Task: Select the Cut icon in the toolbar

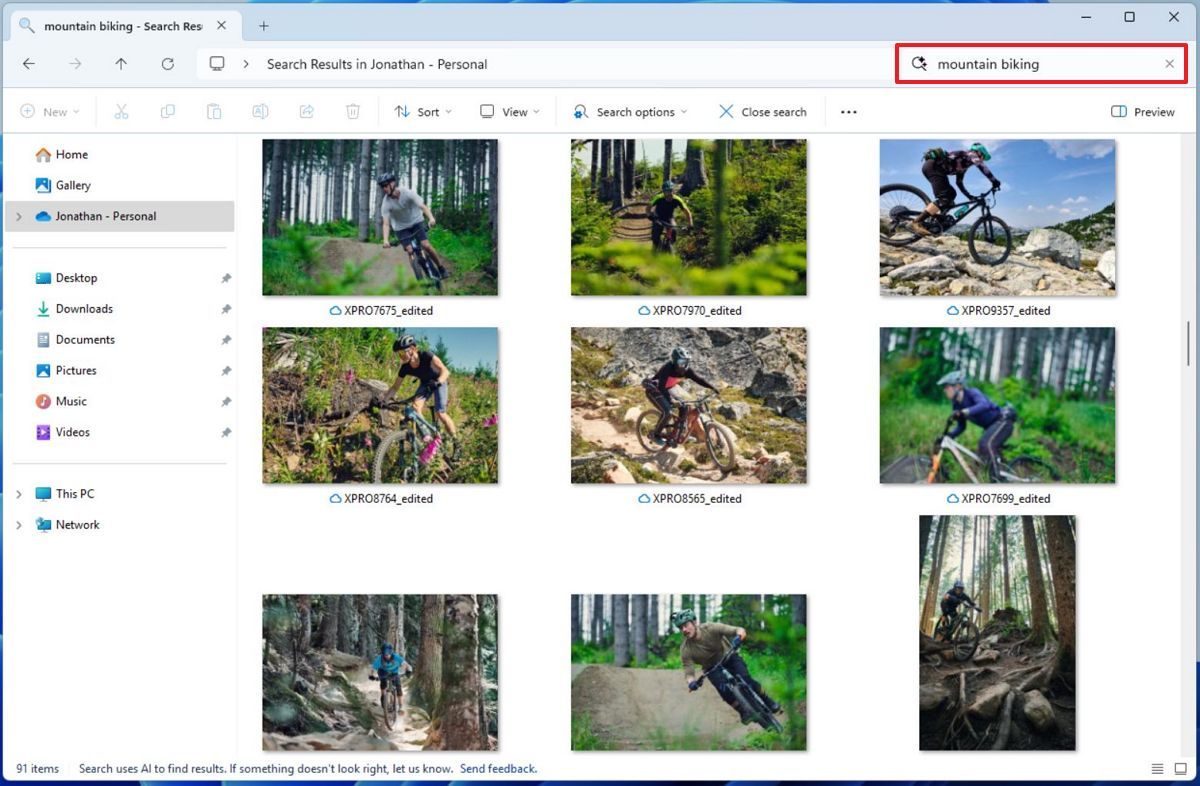Action: click(x=121, y=111)
